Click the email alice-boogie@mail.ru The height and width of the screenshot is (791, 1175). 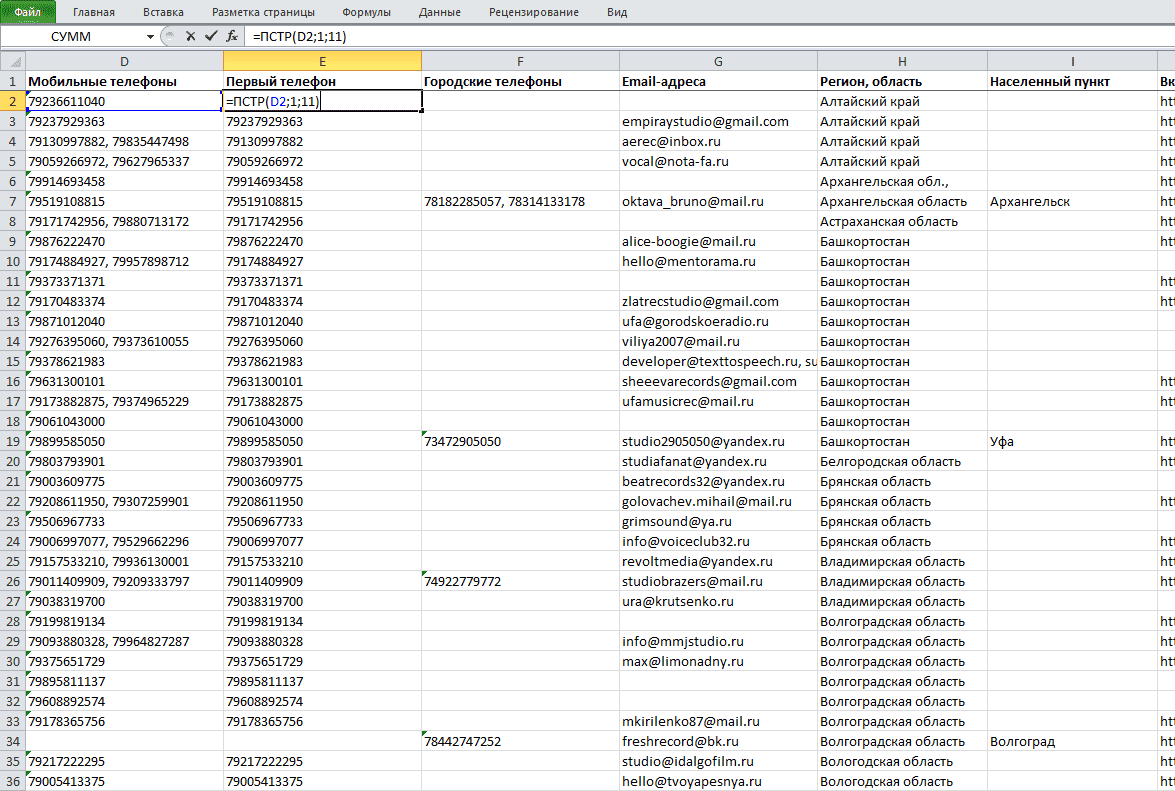[689, 241]
